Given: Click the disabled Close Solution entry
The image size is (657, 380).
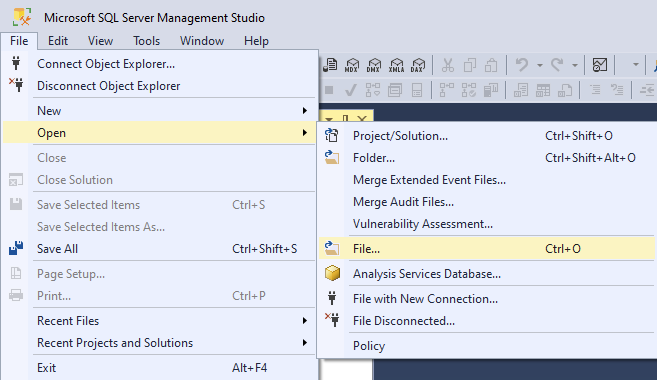Looking at the screenshot, I should 159,180.
